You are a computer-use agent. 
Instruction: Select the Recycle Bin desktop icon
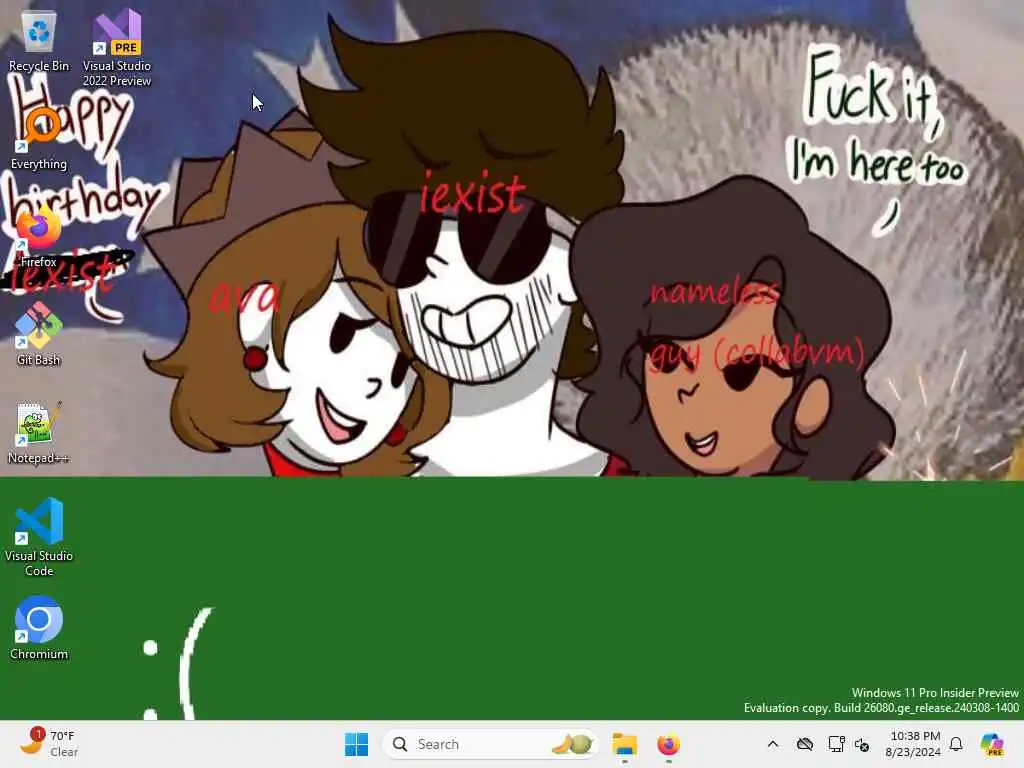pos(39,40)
